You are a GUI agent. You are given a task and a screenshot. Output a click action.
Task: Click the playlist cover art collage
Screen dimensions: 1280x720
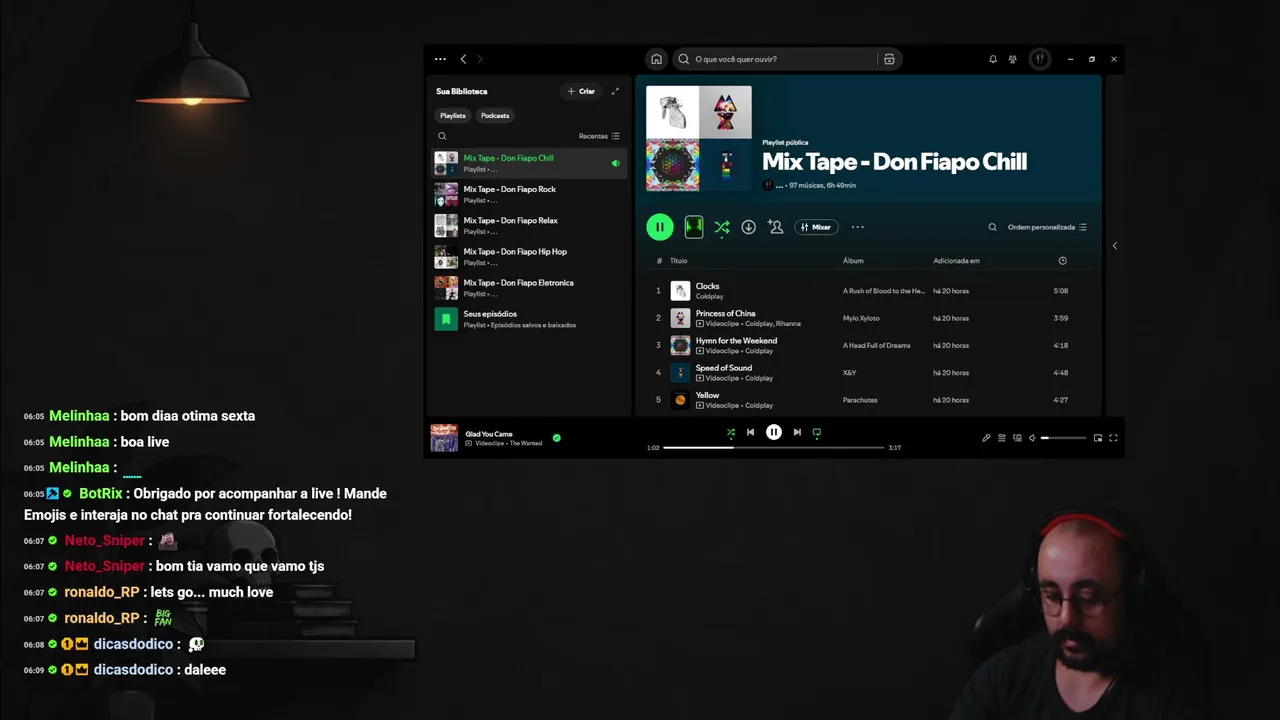click(x=699, y=138)
